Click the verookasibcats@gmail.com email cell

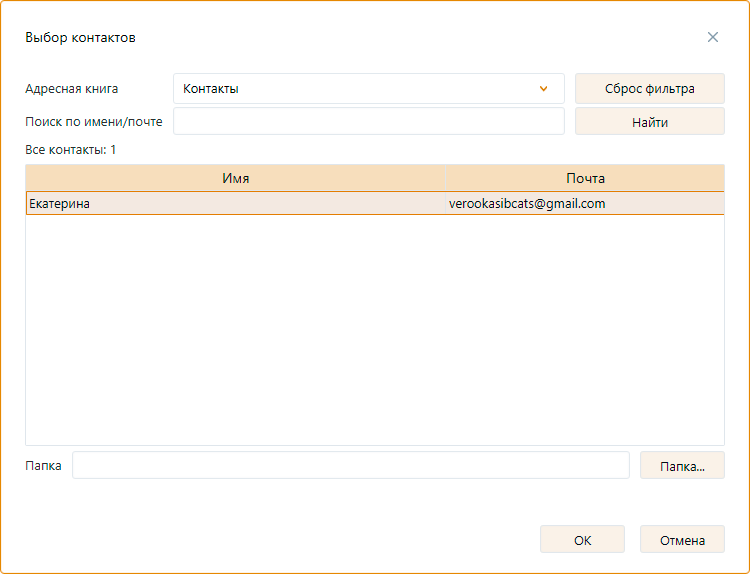[x=527, y=203]
